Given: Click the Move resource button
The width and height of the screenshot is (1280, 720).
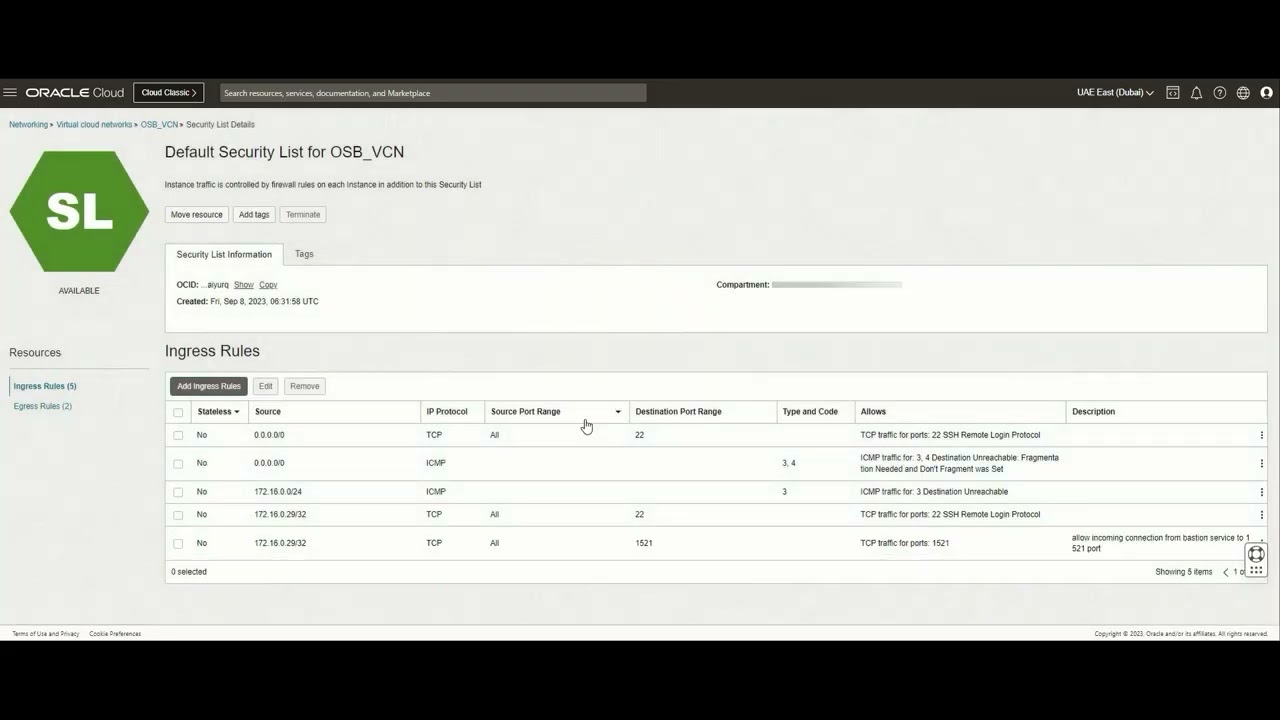Looking at the screenshot, I should click(x=197, y=214).
